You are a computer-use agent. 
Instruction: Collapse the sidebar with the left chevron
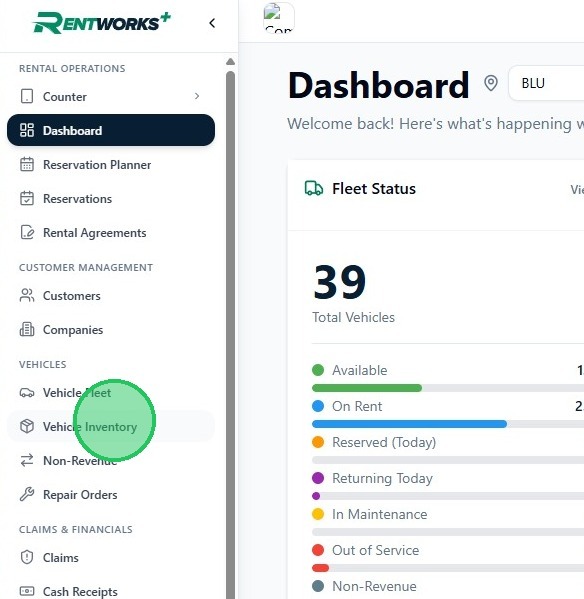(x=212, y=23)
